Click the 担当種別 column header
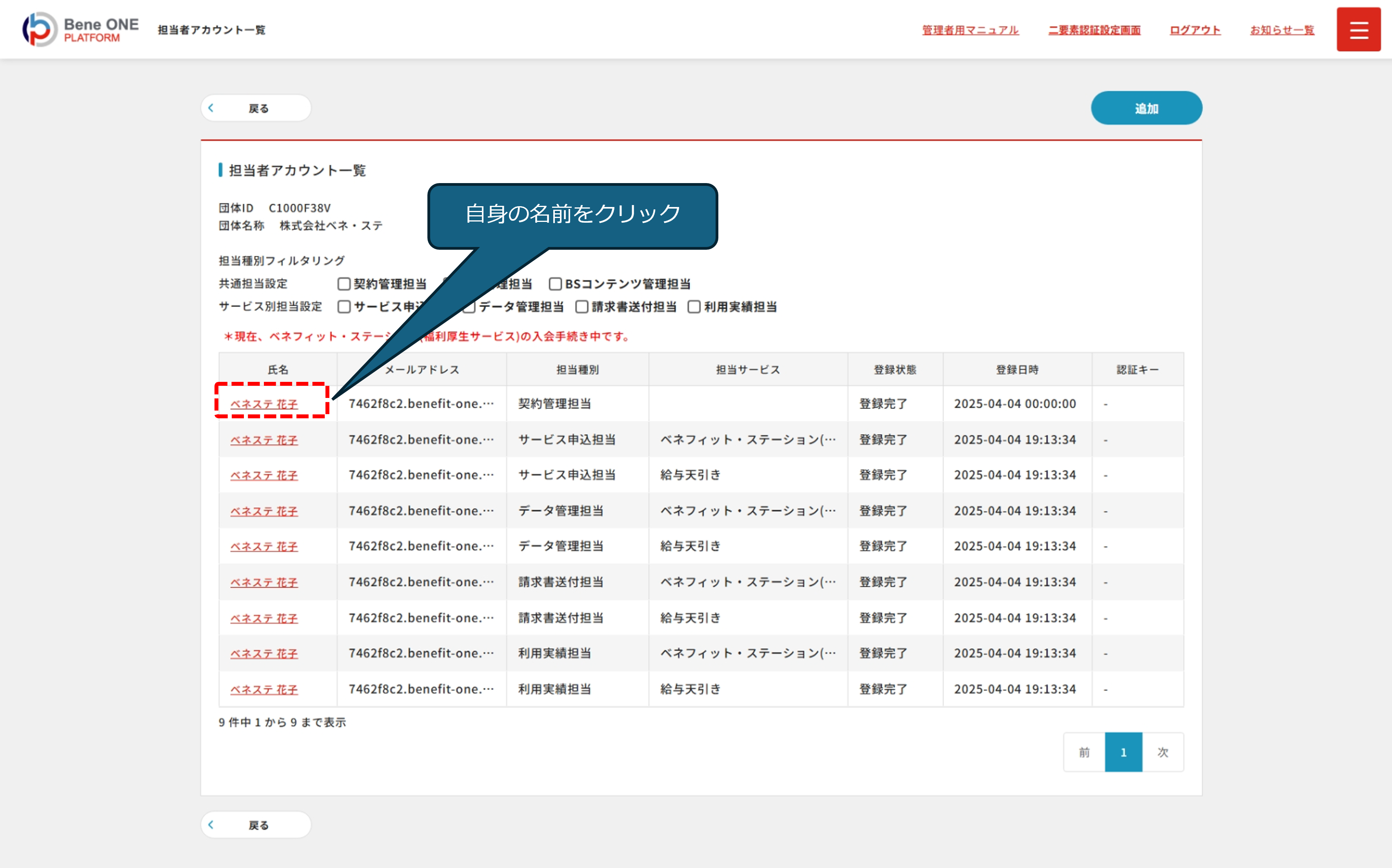 pyautogui.click(x=578, y=370)
